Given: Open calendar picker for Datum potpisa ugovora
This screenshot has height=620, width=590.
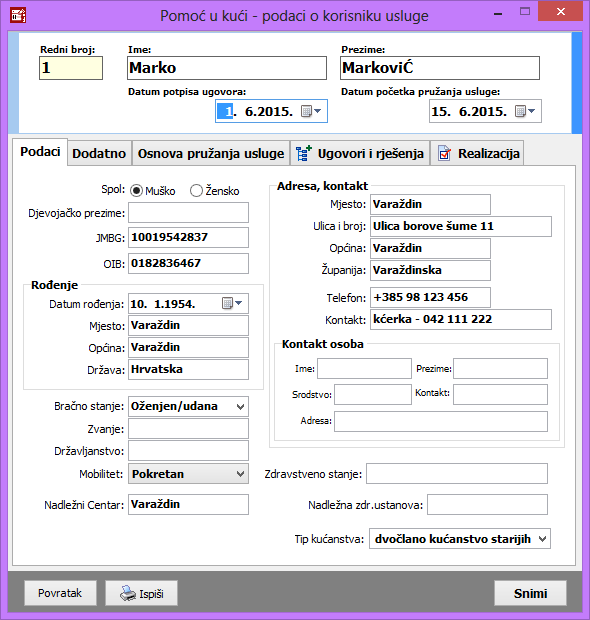Looking at the screenshot, I should pos(311,112).
